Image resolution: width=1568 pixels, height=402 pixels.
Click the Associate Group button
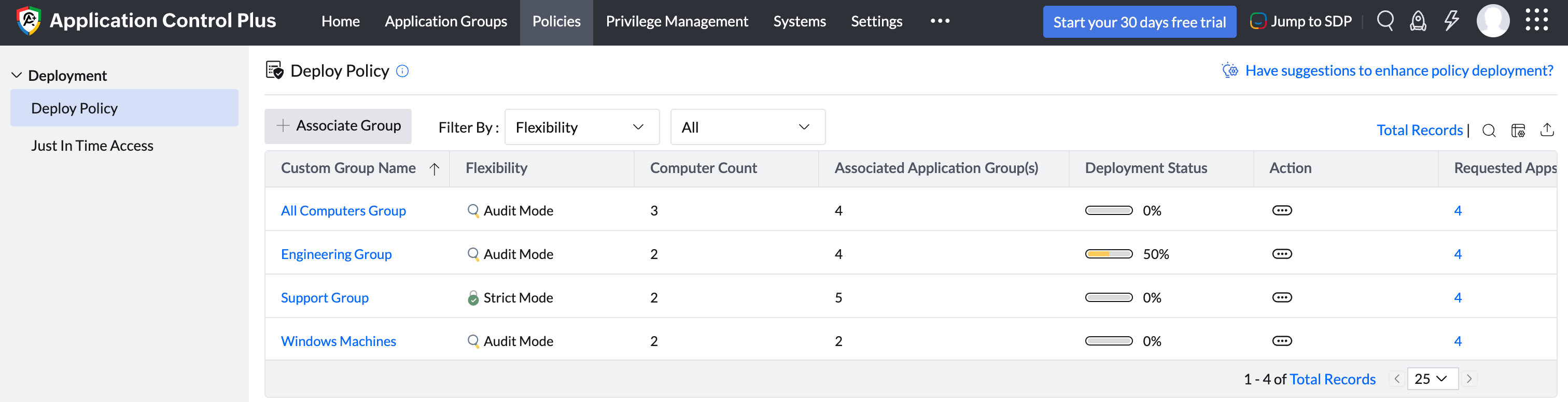(338, 126)
